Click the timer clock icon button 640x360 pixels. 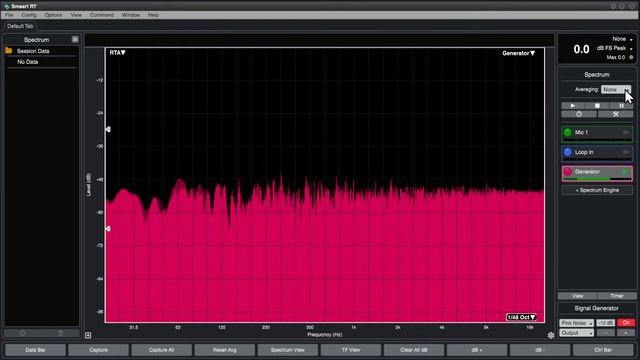(x=579, y=114)
